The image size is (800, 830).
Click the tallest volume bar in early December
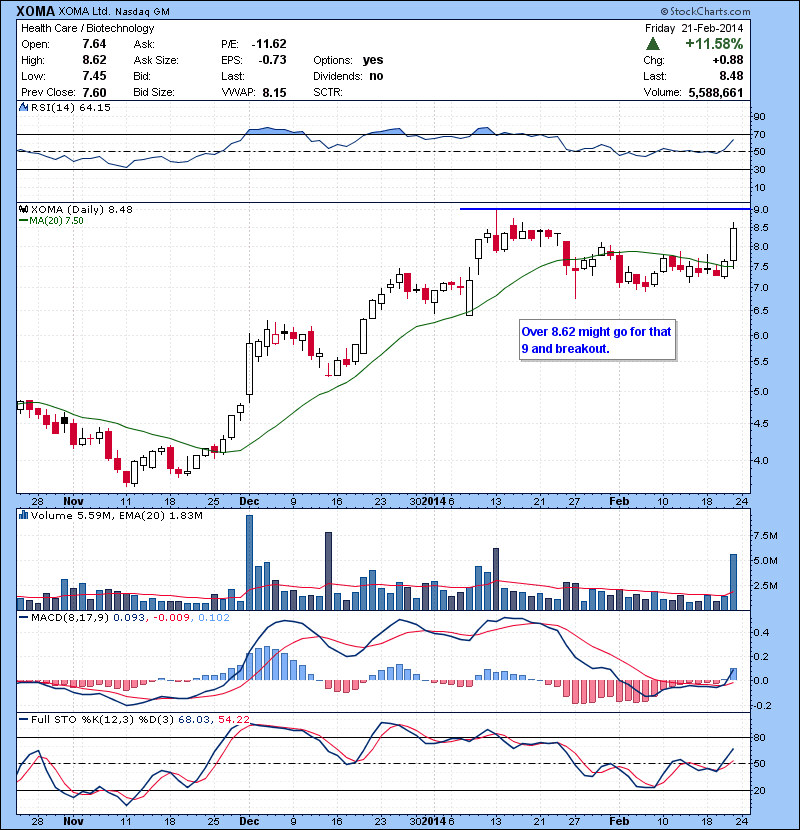click(249, 562)
